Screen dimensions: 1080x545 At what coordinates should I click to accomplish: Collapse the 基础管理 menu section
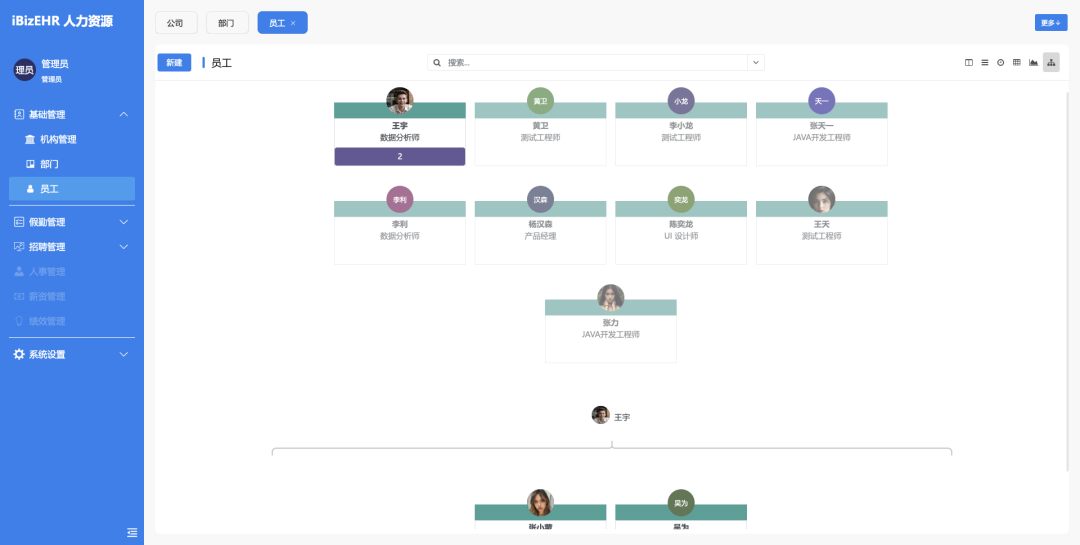point(124,115)
